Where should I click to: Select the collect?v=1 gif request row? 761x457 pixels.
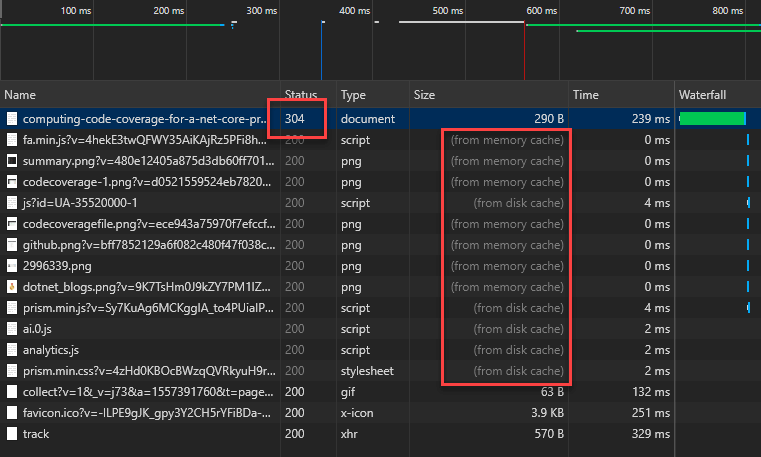coord(140,392)
